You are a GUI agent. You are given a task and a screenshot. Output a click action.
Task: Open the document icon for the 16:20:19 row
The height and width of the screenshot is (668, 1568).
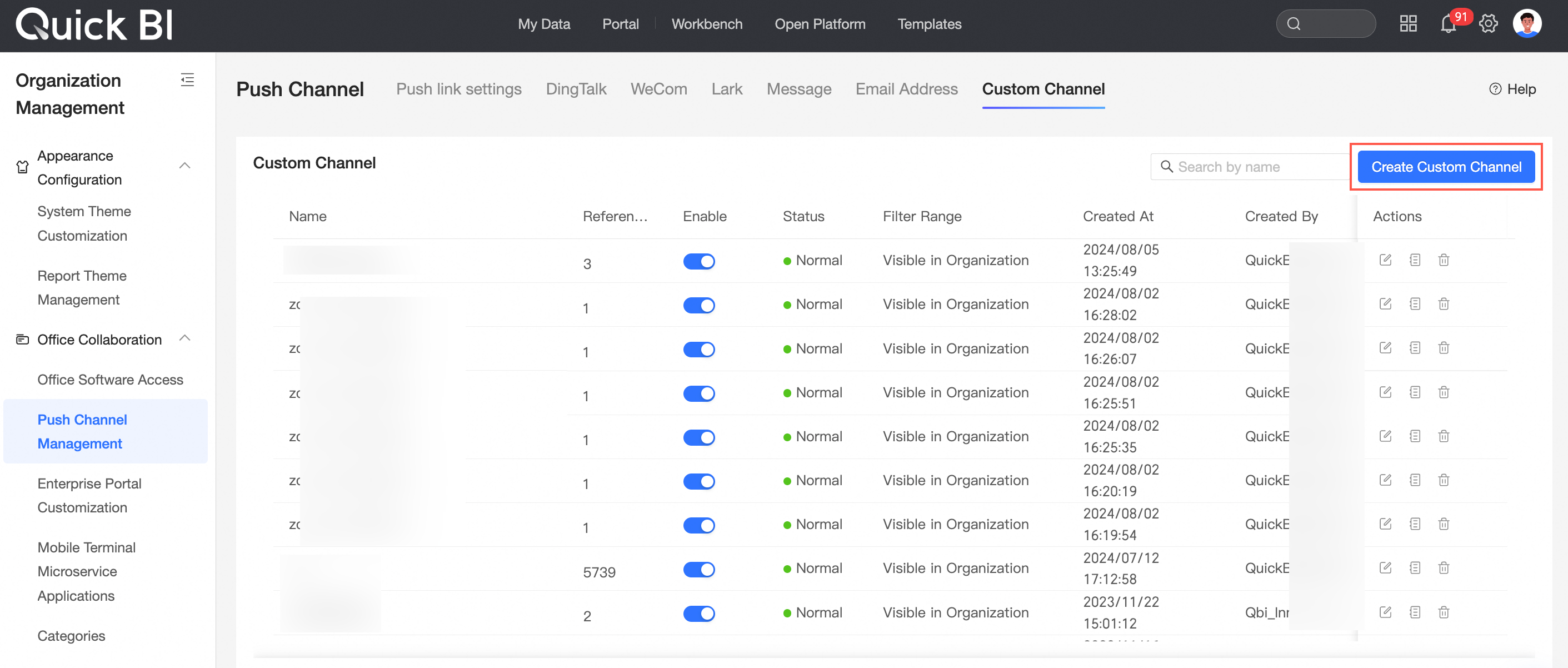1415,480
